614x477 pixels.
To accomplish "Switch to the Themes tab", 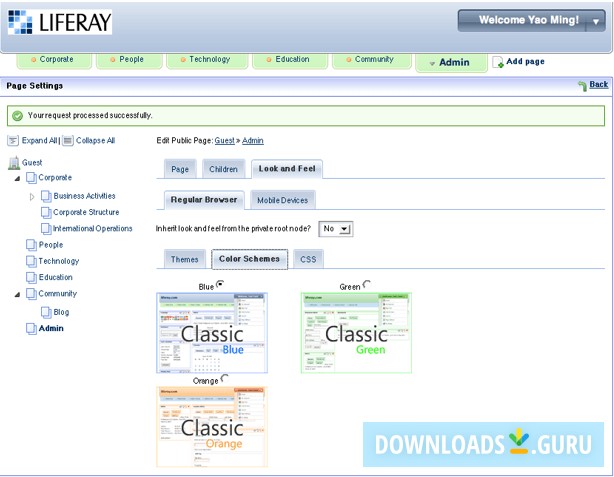I will [184, 259].
